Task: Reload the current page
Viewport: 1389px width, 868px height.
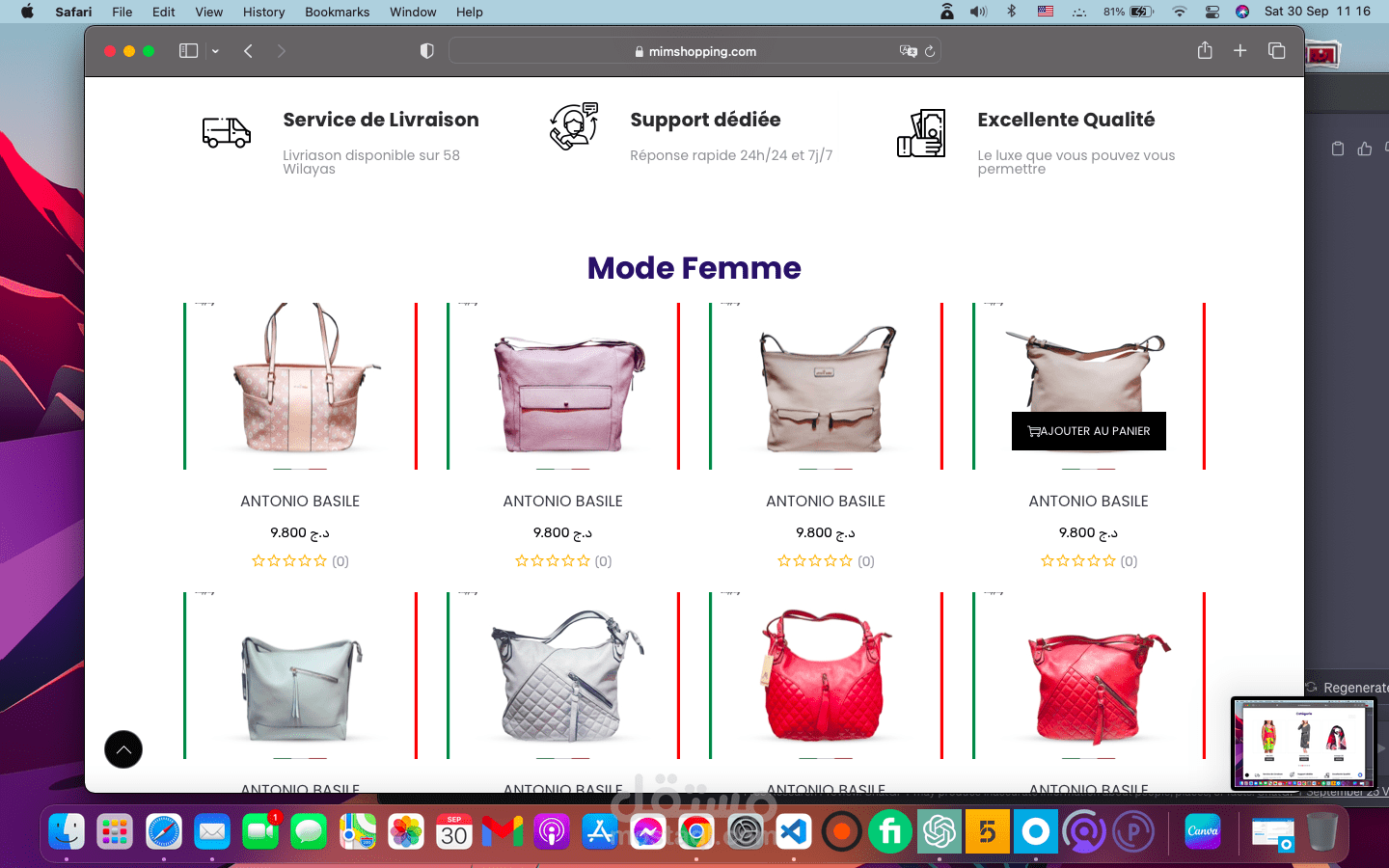Action: coord(930,51)
